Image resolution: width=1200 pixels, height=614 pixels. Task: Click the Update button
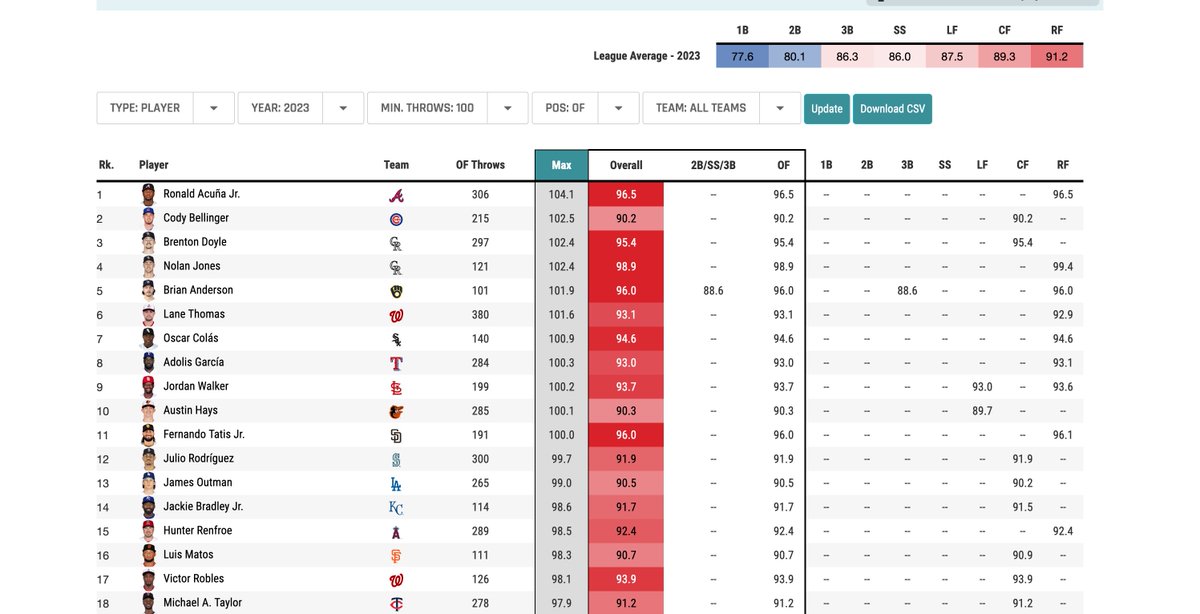[827, 108]
